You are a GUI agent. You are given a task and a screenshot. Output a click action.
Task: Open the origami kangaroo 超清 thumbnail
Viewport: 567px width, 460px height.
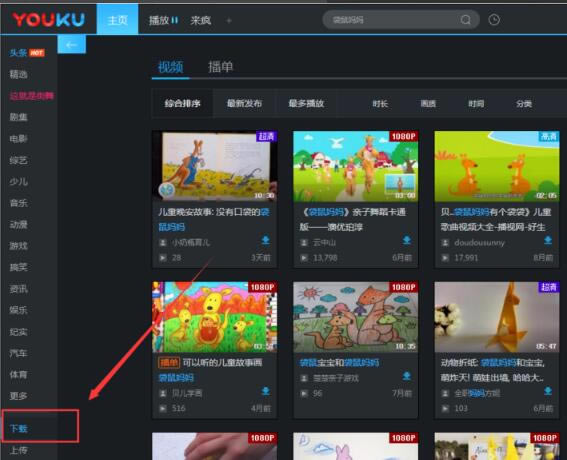(497, 317)
